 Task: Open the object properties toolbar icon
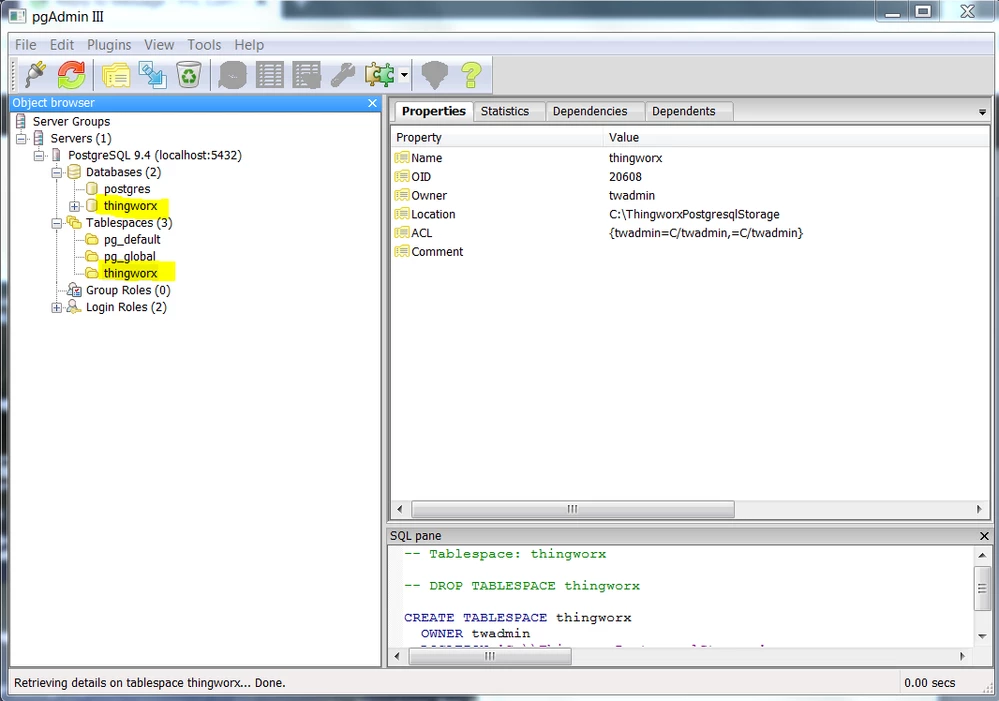coord(116,75)
